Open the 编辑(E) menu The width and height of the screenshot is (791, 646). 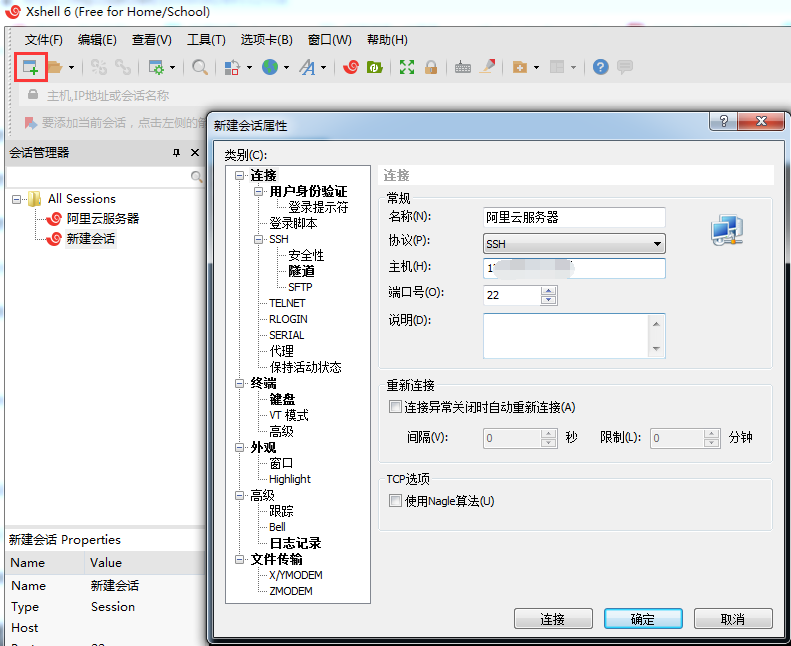[x=97, y=40]
